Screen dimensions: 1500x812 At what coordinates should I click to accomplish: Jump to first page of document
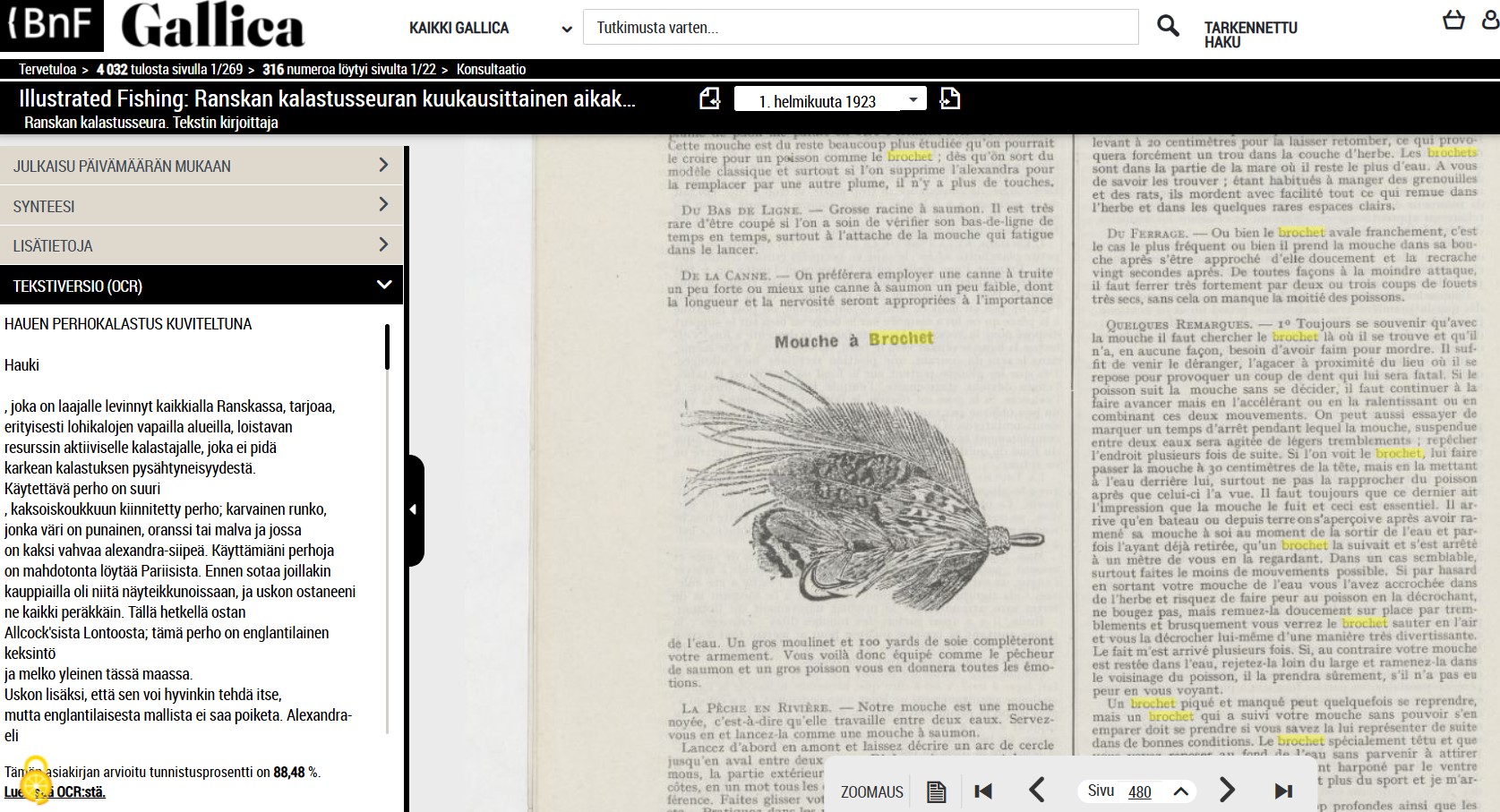983,791
